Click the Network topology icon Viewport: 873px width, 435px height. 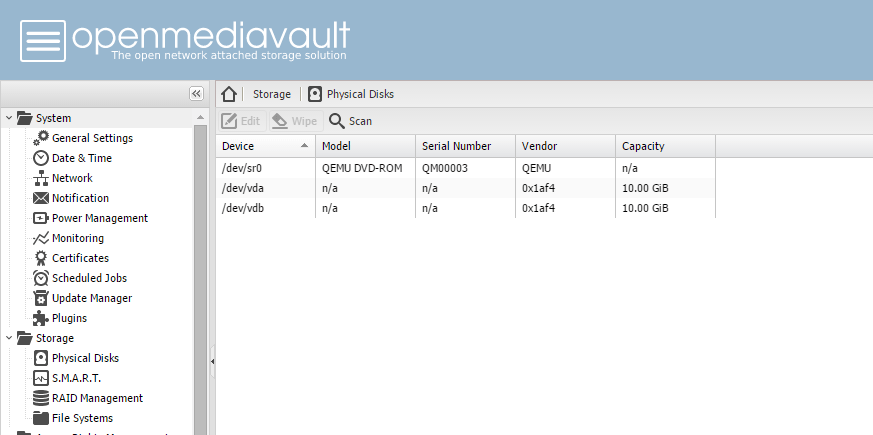[x=41, y=178]
